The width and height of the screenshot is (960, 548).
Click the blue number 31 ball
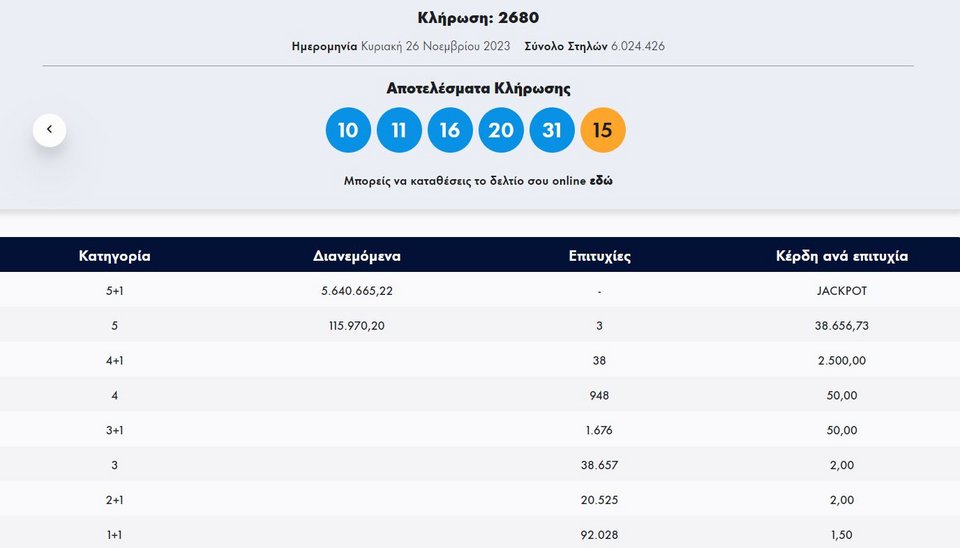[x=552, y=131]
